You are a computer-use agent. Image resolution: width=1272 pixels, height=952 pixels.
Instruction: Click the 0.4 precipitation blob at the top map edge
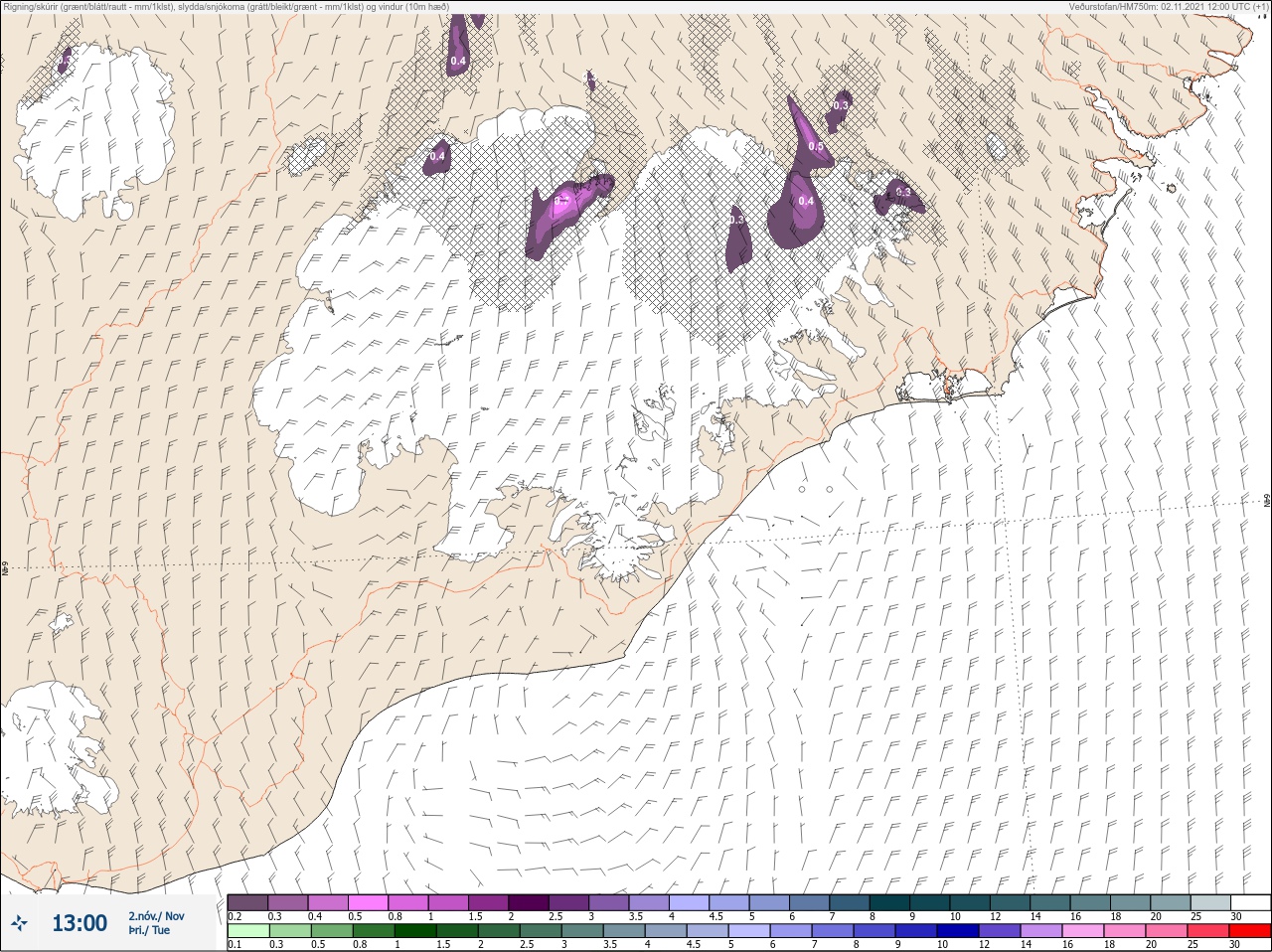[458, 47]
